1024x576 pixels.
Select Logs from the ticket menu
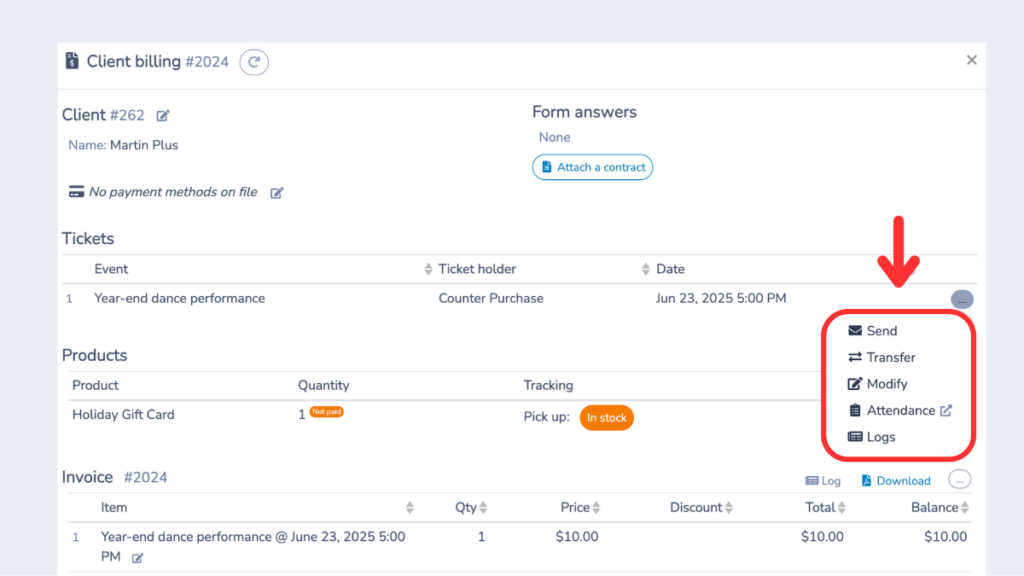(880, 436)
